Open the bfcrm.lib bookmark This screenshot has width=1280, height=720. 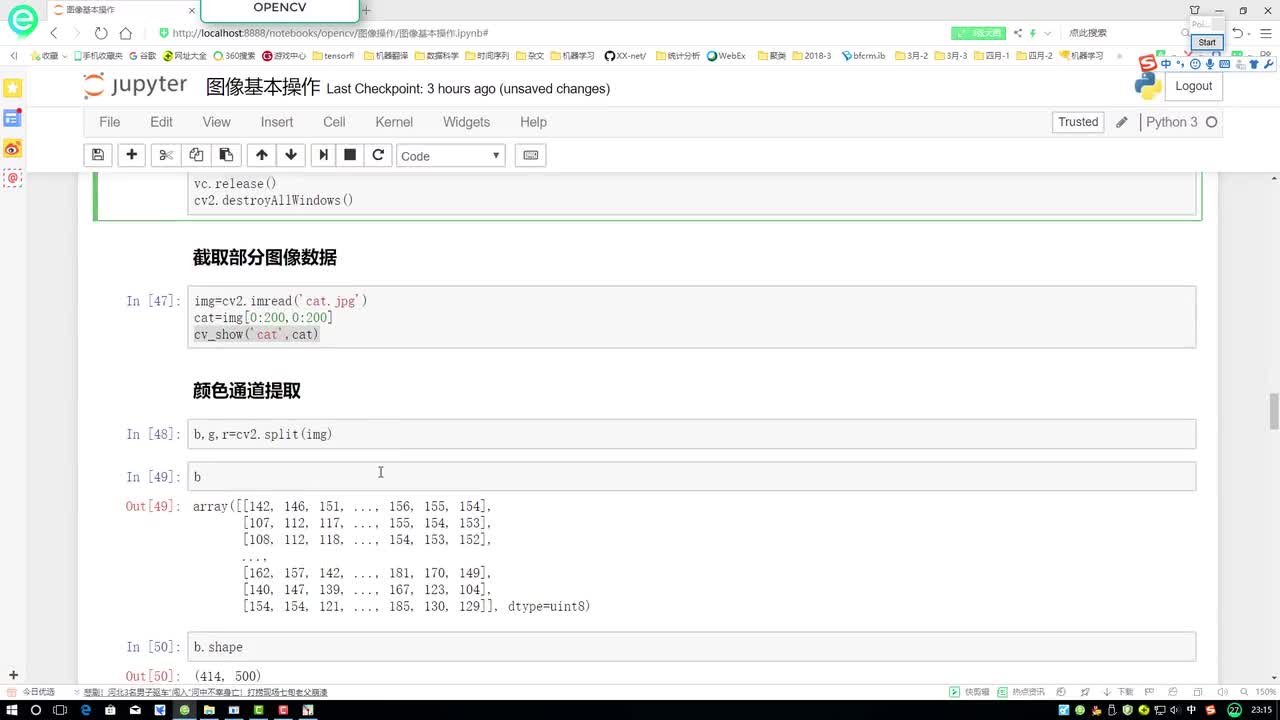(x=863, y=56)
